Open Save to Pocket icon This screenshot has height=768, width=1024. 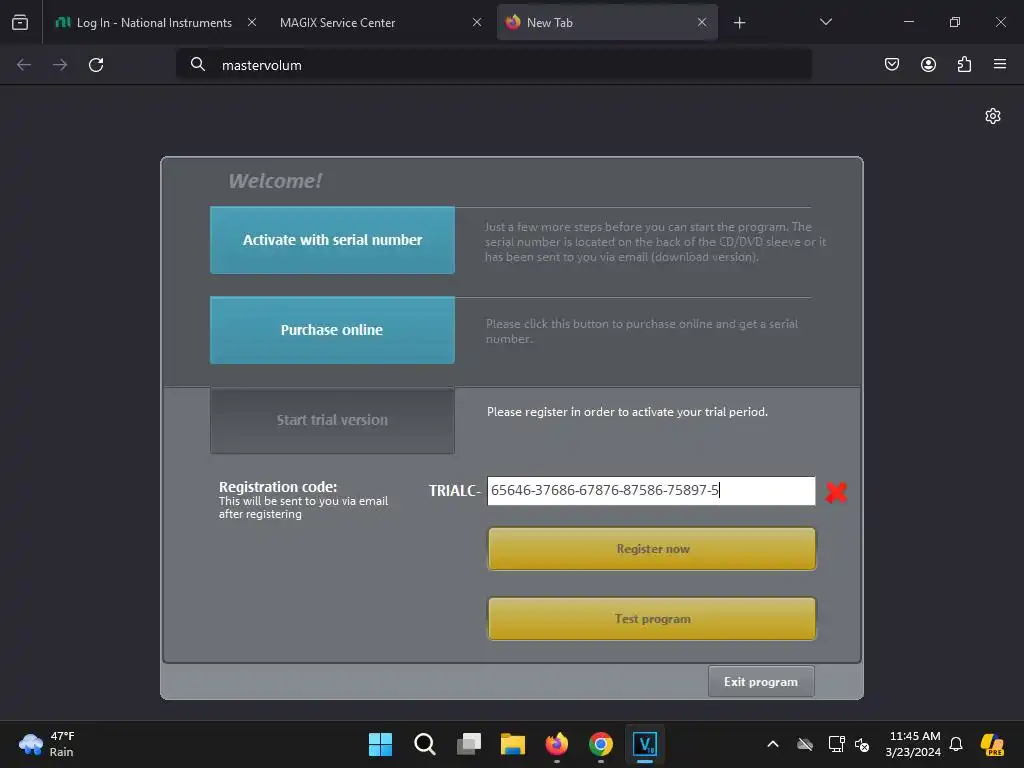point(892,64)
